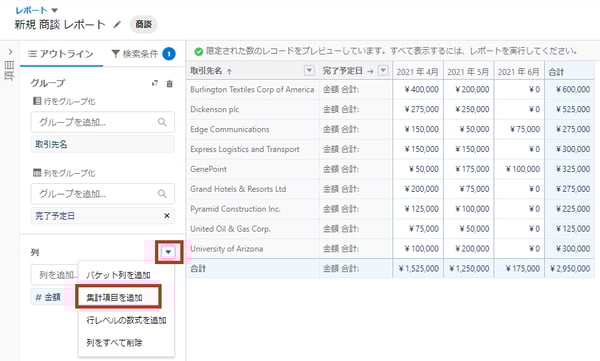The height and width of the screenshot is (361, 600).
Task: Toggle swap groups icon in グループ header
Action: [155, 83]
